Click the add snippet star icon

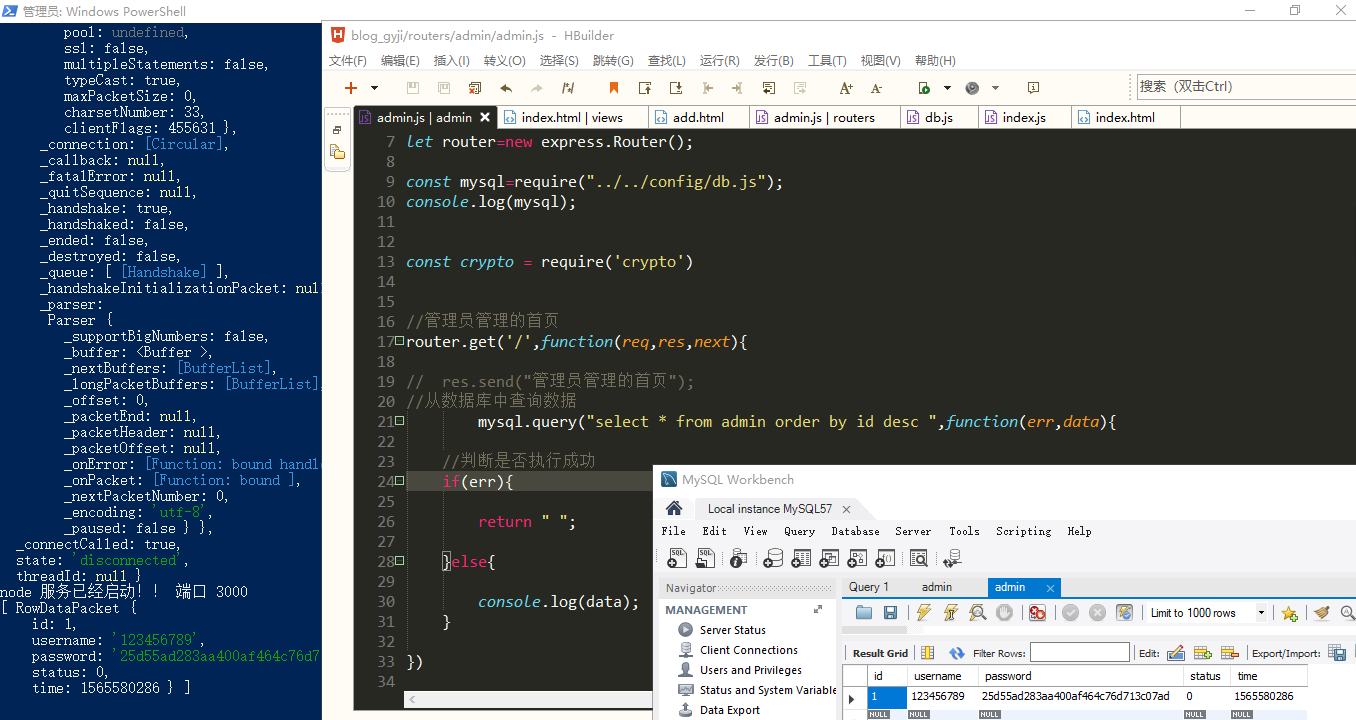click(1290, 613)
